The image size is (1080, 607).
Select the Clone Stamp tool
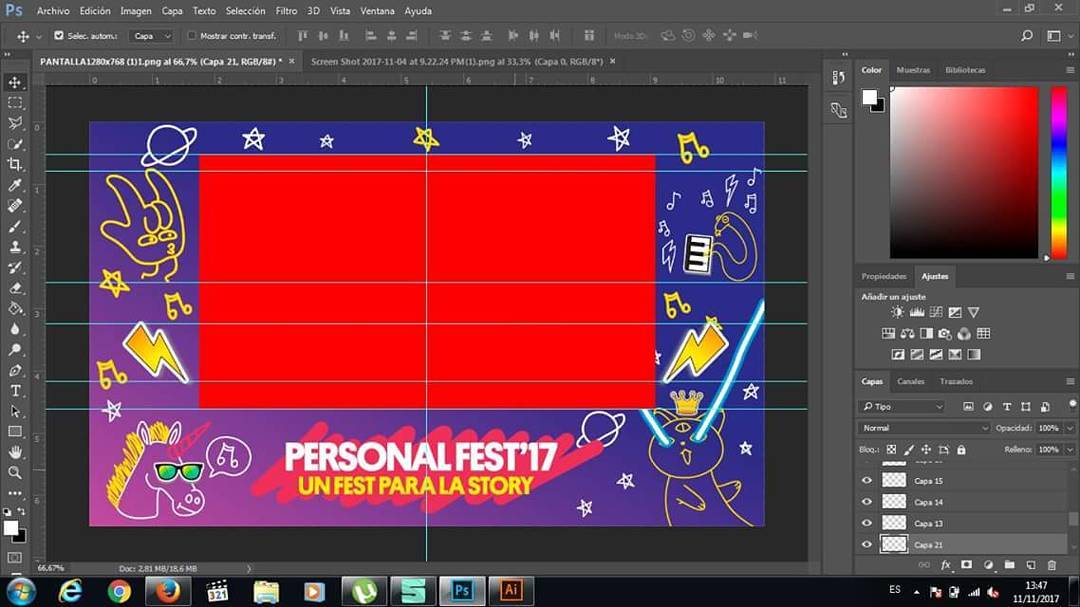pos(14,247)
